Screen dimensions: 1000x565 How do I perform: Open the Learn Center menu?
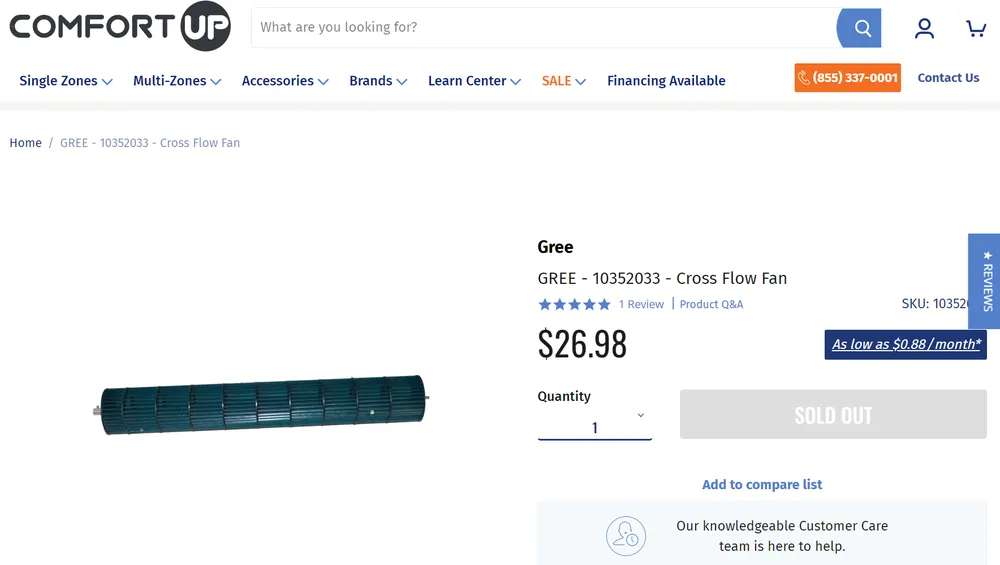pyautogui.click(x=474, y=81)
